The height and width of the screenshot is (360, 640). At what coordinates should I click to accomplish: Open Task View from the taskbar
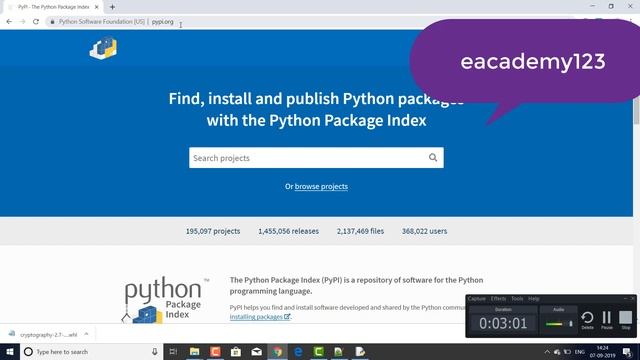tap(173, 351)
